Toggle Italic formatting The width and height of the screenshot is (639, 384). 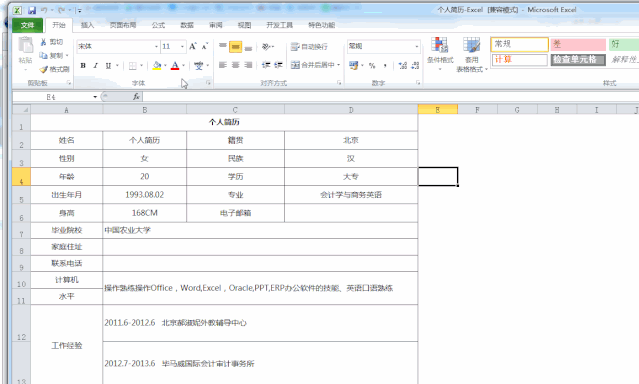95,65
